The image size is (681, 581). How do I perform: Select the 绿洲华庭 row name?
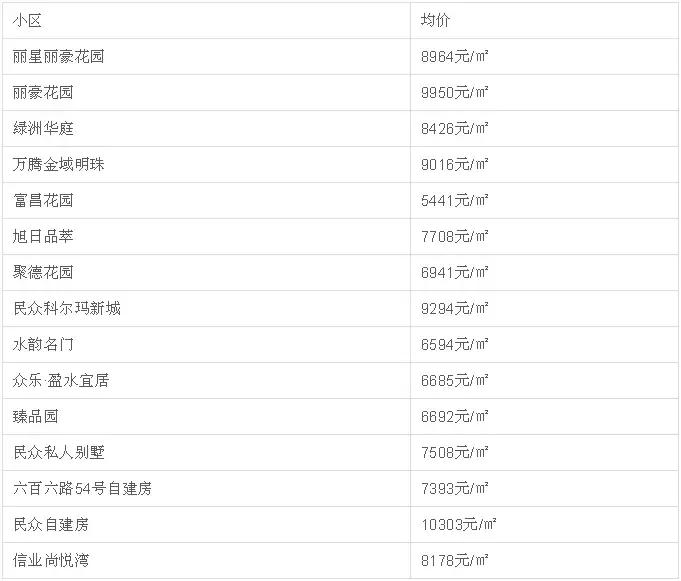tap(43, 129)
